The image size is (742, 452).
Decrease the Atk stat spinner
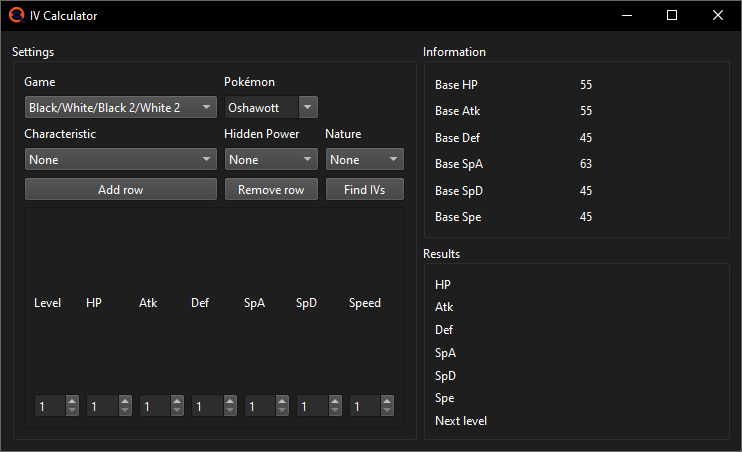pos(177,410)
